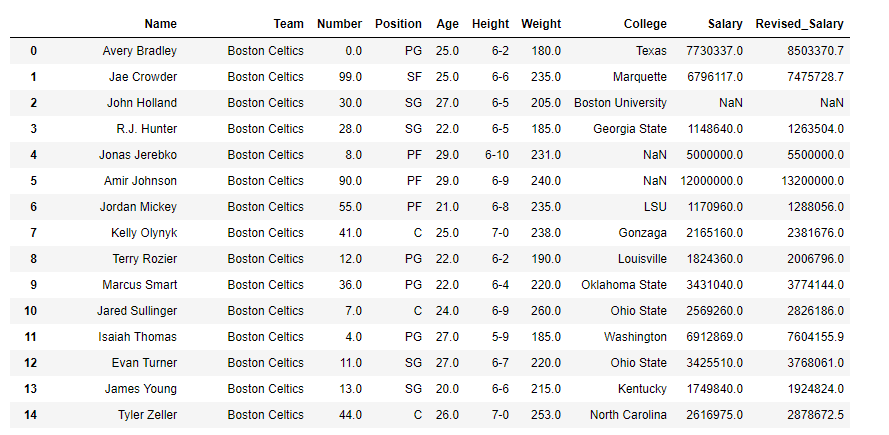Select the Jae Crowder name cell
The height and width of the screenshot is (435, 889).
tap(143, 77)
